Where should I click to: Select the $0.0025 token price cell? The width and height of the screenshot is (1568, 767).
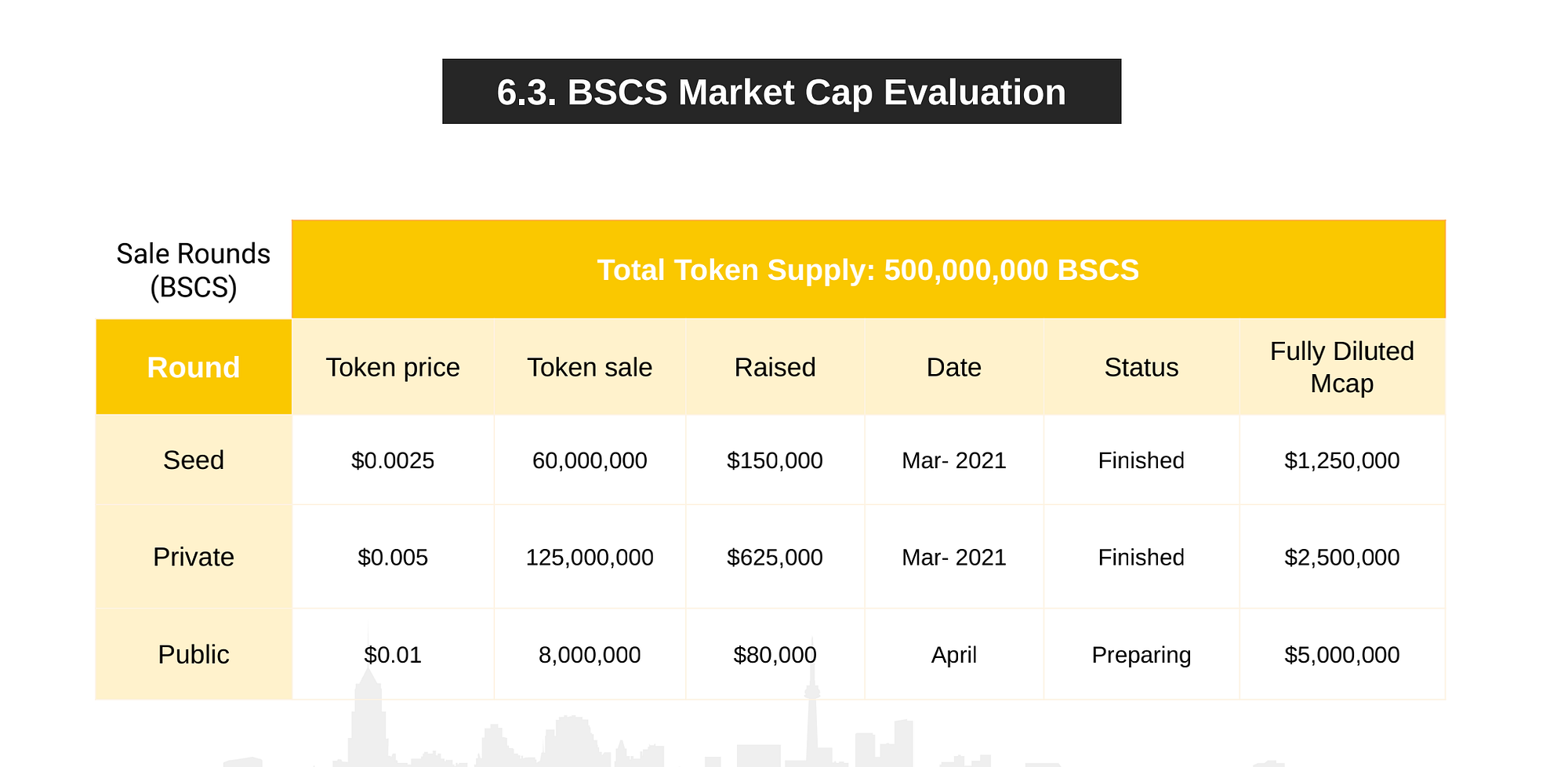click(x=393, y=460)
